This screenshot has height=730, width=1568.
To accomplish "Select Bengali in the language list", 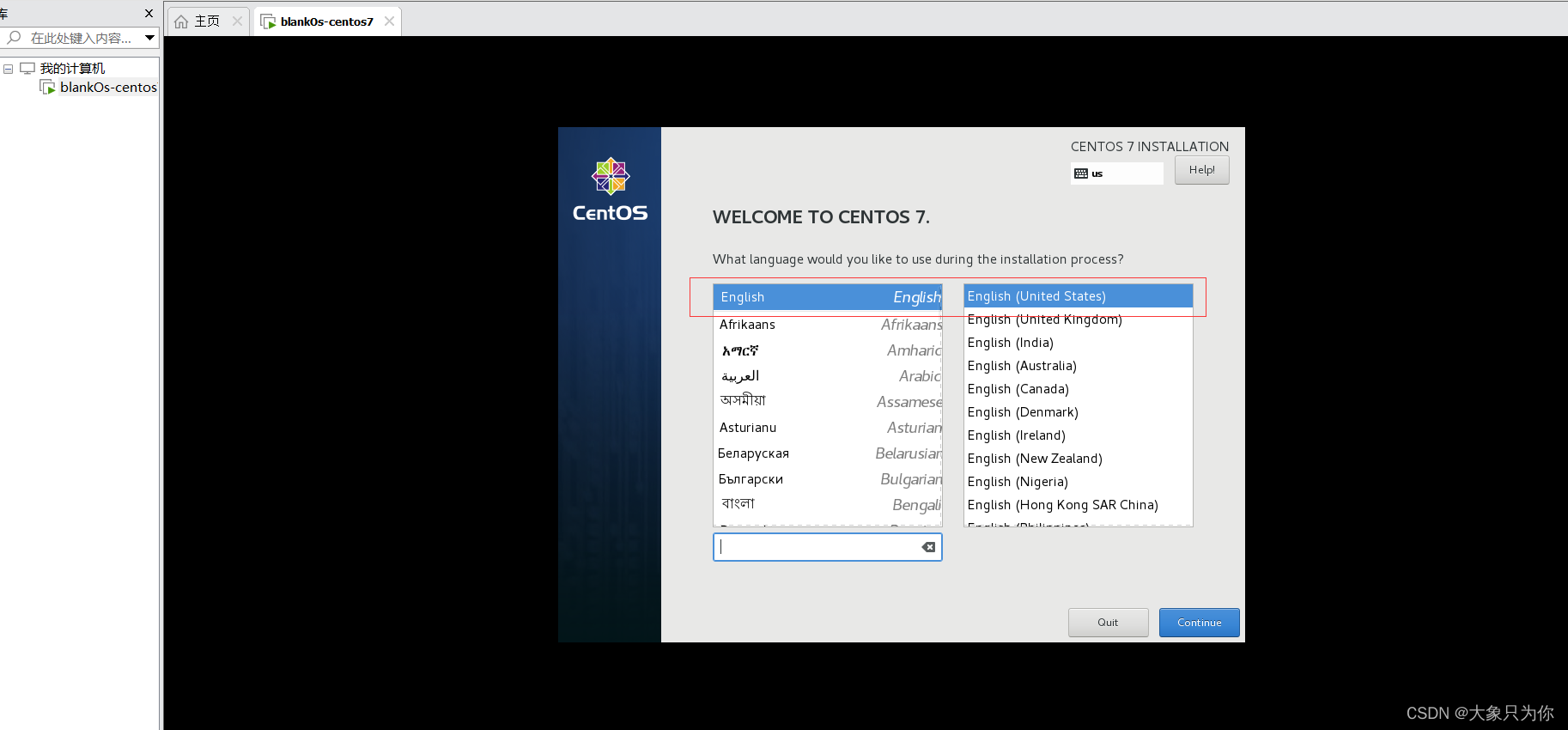I will coord(828,505).
